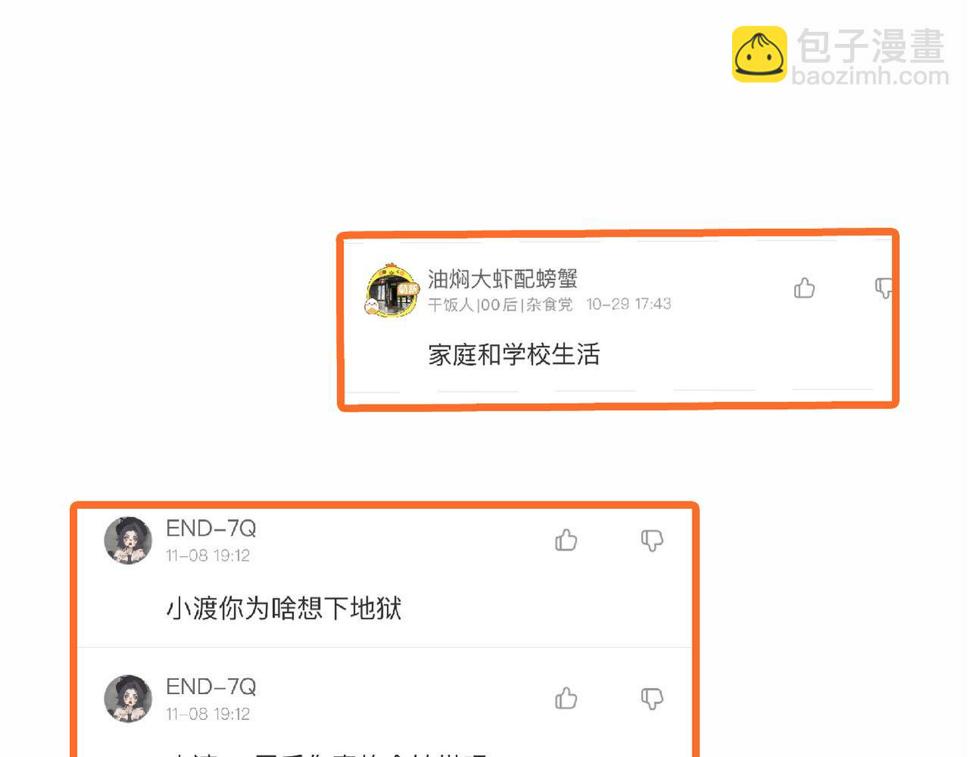Like the comment by 油焖大虾配螃蟹

tap(804, 288)
